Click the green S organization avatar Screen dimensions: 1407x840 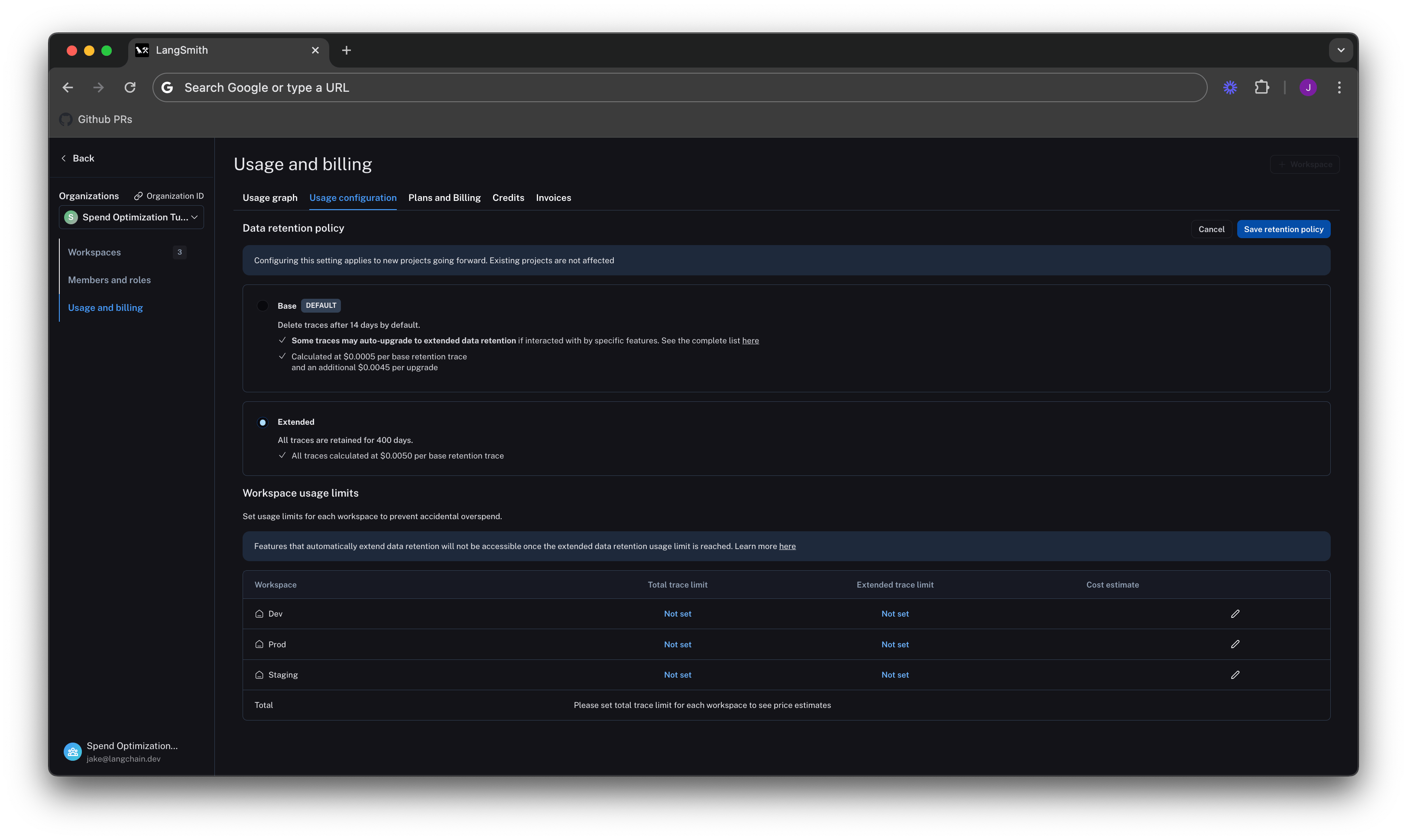click(x=71, y=217)
